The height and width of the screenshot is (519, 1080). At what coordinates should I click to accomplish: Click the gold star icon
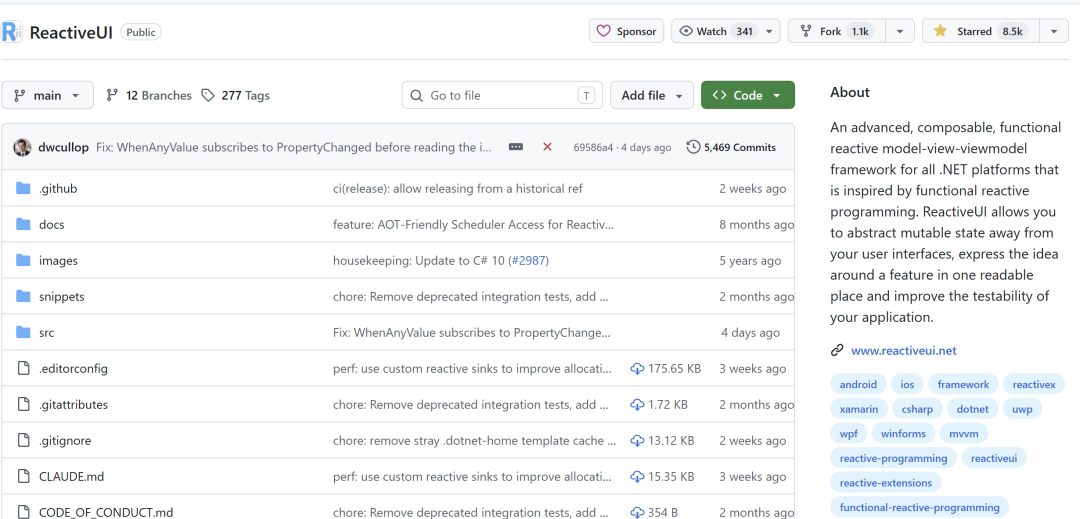pos(939,32)
